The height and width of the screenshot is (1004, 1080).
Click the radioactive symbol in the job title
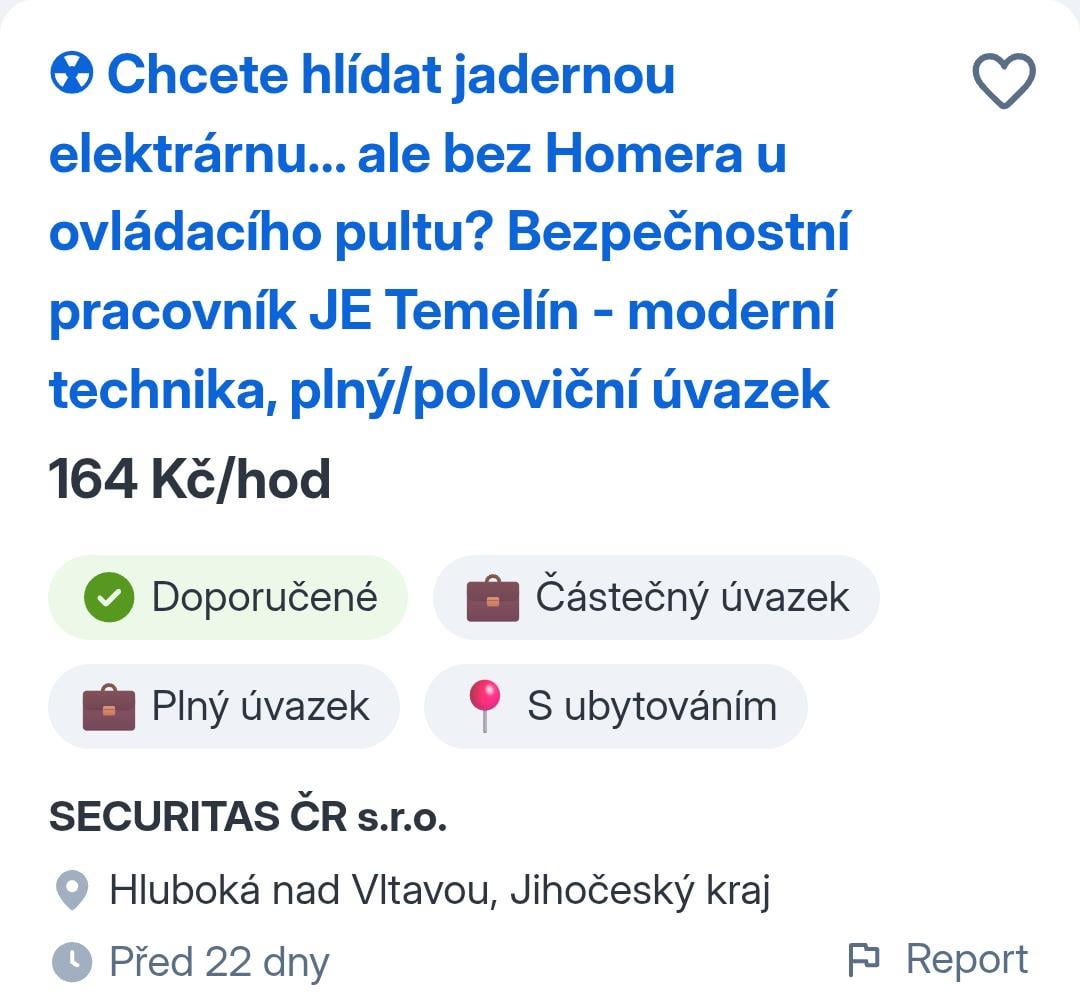click(x=70, y=73)
